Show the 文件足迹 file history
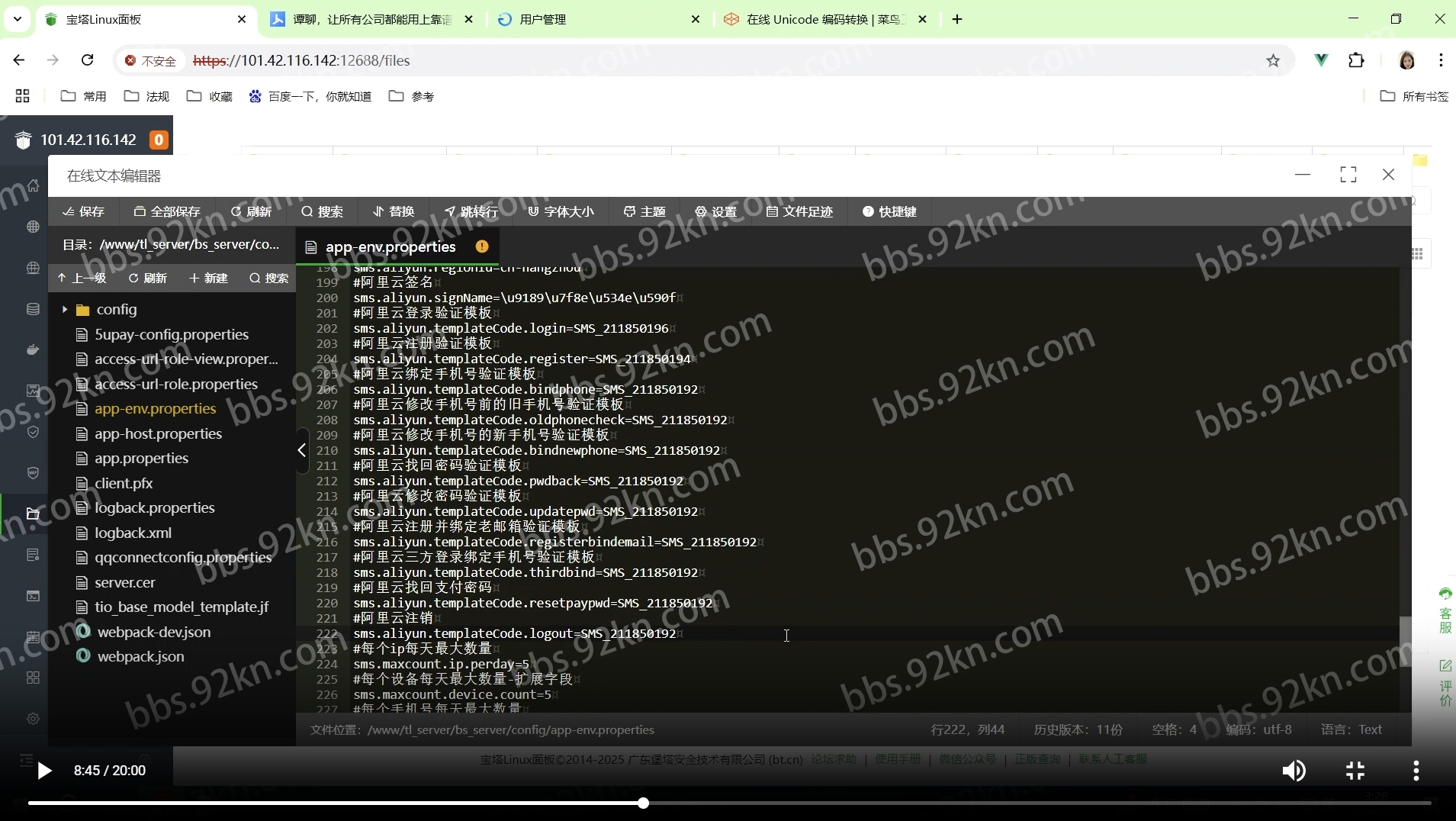The height and width of the screenshot is (821, 1456). 799,211
